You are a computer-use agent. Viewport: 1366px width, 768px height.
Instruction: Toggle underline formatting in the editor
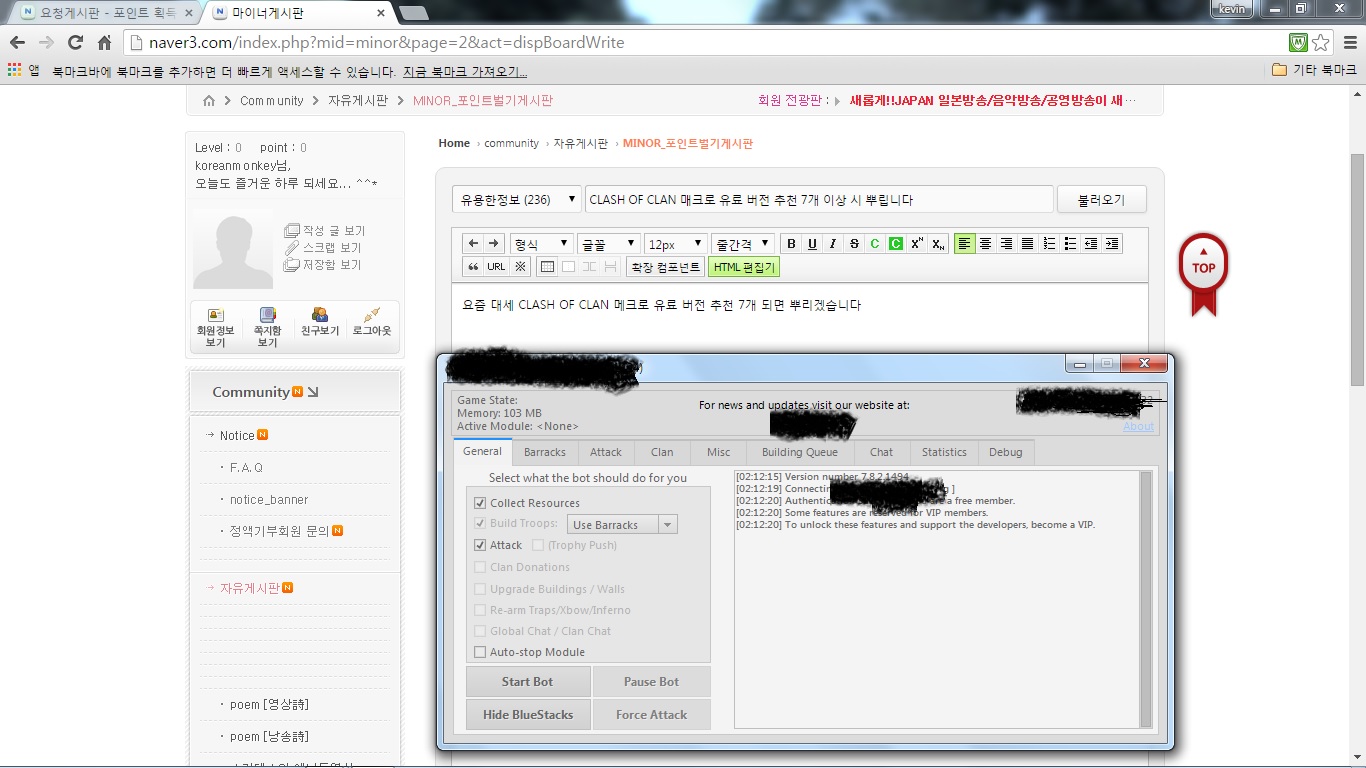click(812, 244)
